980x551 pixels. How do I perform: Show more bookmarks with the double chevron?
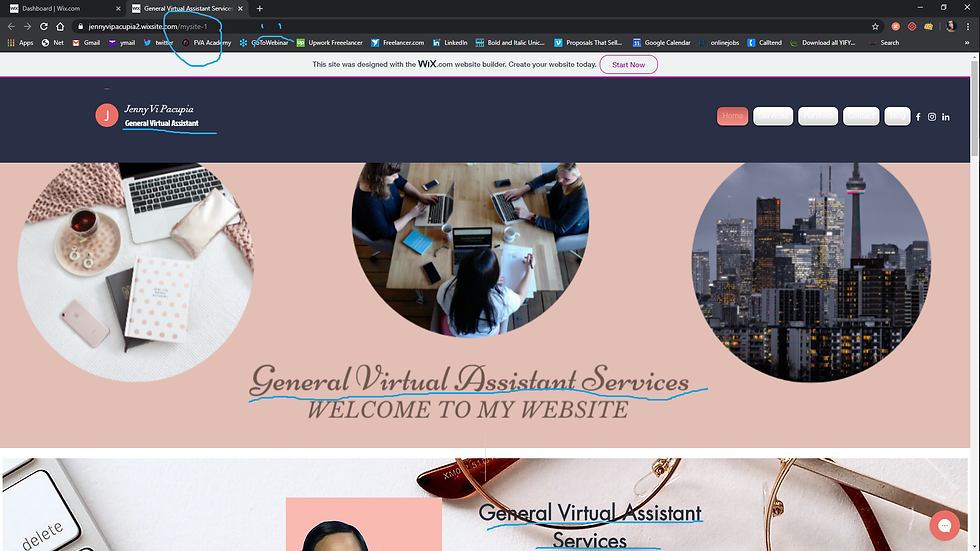coord(967,42)
